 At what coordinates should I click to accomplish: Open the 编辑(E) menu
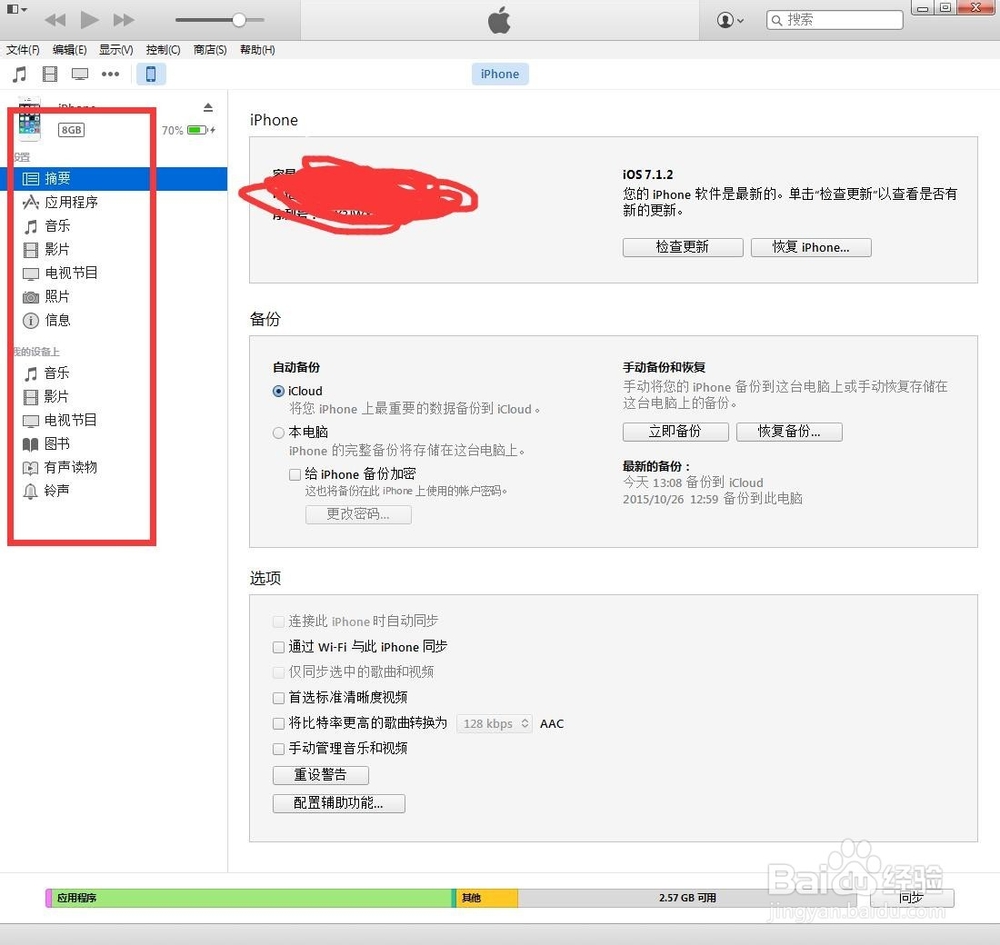point(70,50)
